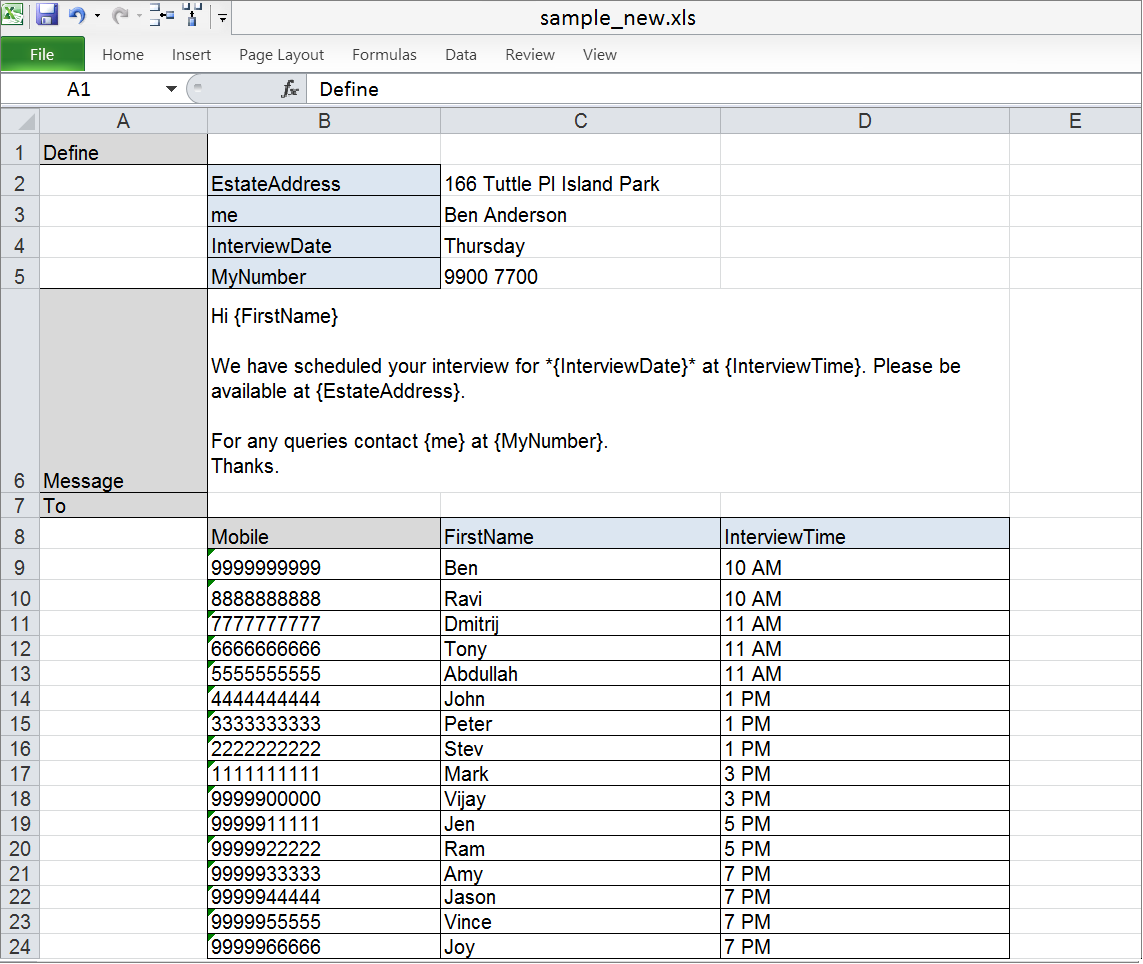Click the horizontal-arrow boxes icon beside Redo

[161, 16]
